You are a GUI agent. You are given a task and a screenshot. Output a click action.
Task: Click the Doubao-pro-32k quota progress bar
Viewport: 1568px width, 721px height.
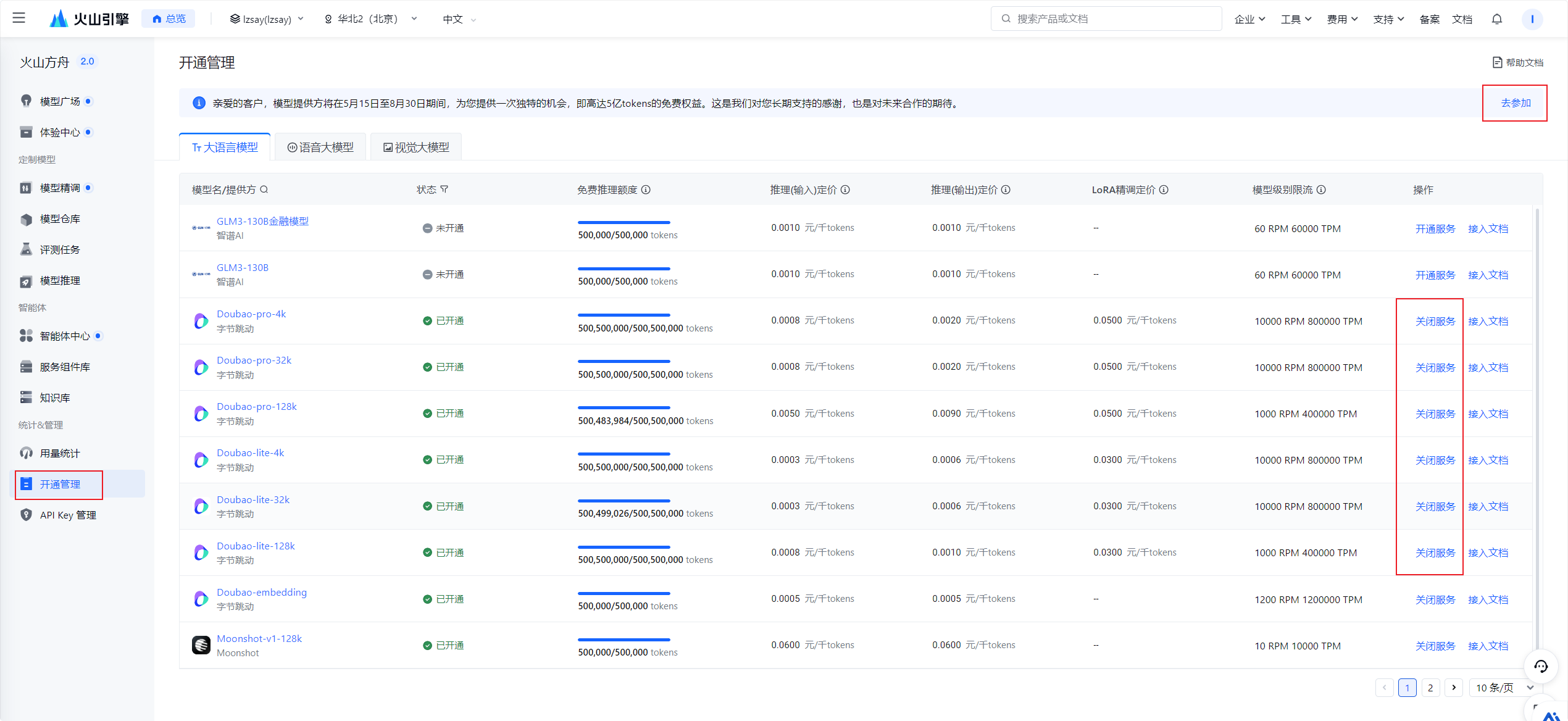click(623, 361)
